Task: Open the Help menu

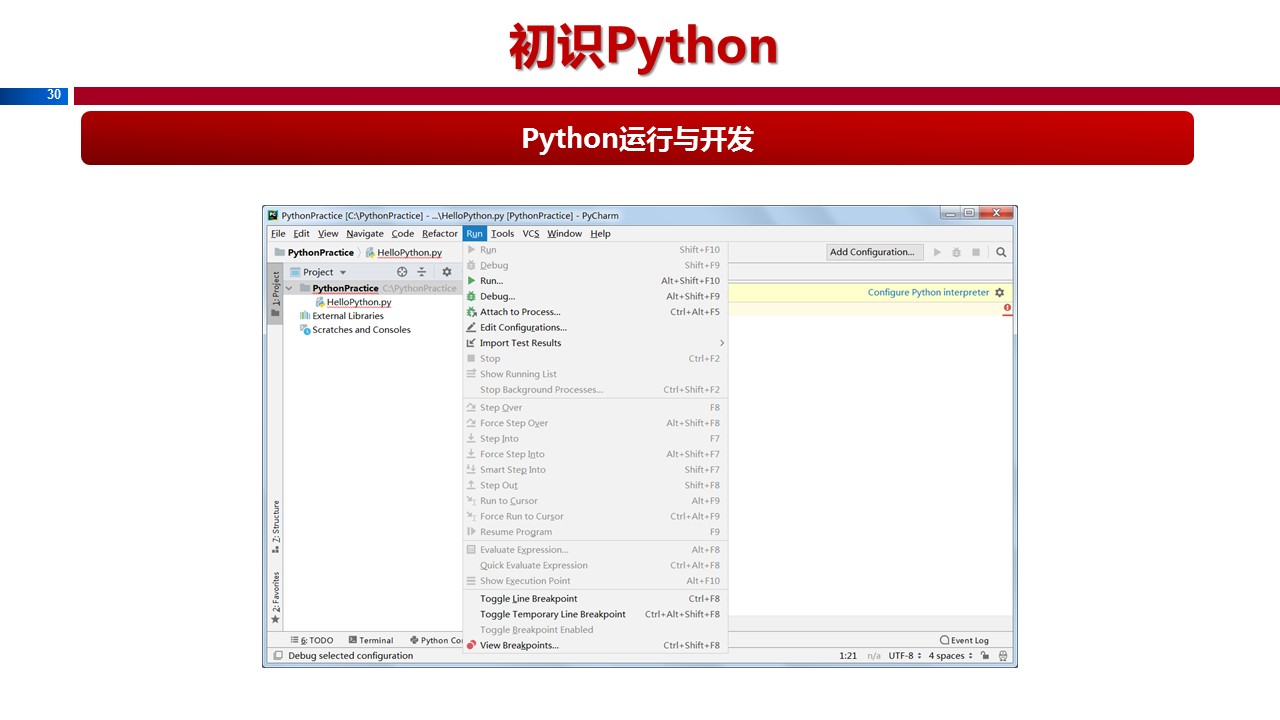Action: [600, 234]
